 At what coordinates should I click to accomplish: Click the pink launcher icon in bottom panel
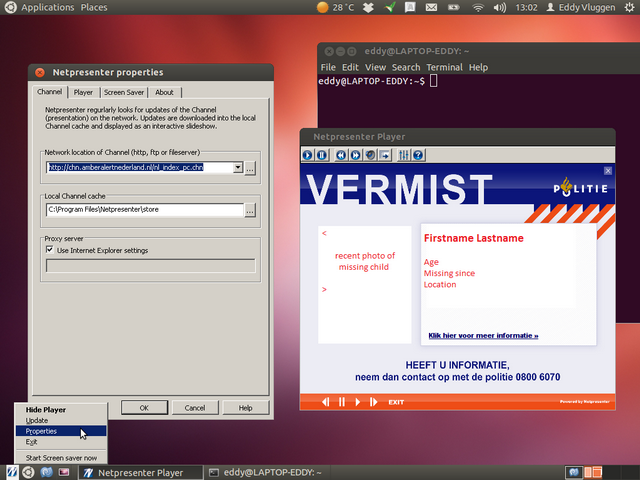64,472
